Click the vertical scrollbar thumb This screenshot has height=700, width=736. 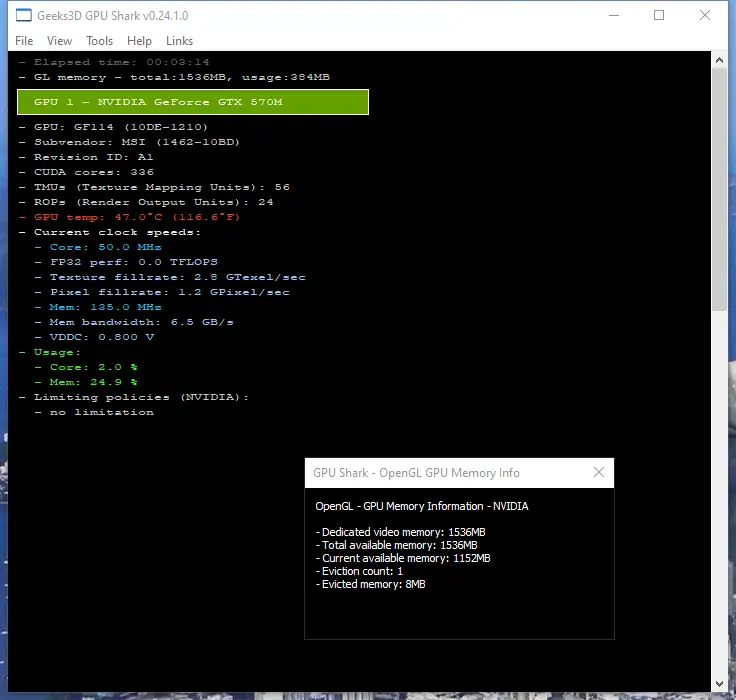point(719,190)
